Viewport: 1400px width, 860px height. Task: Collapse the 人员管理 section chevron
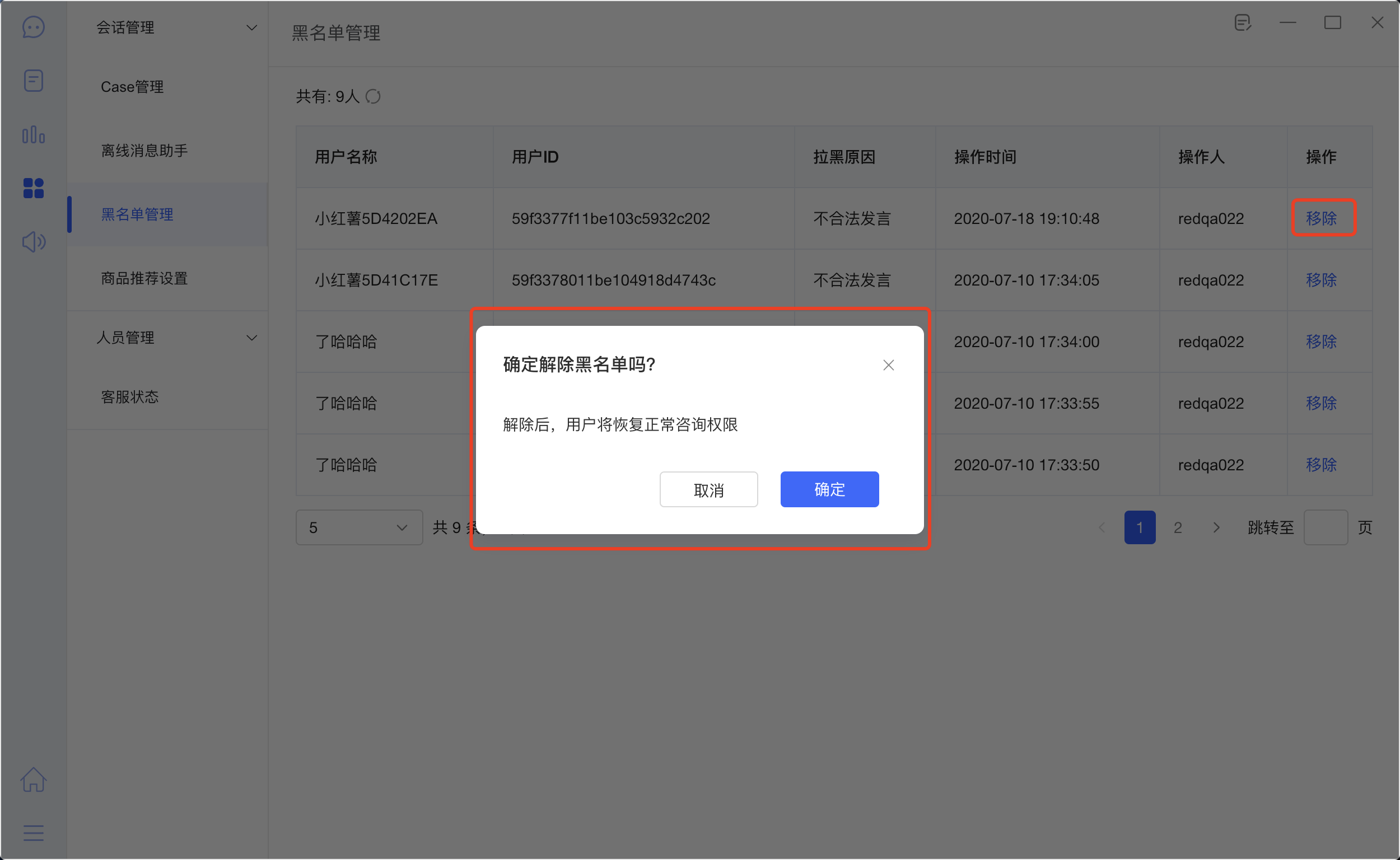tap(251, 338)
